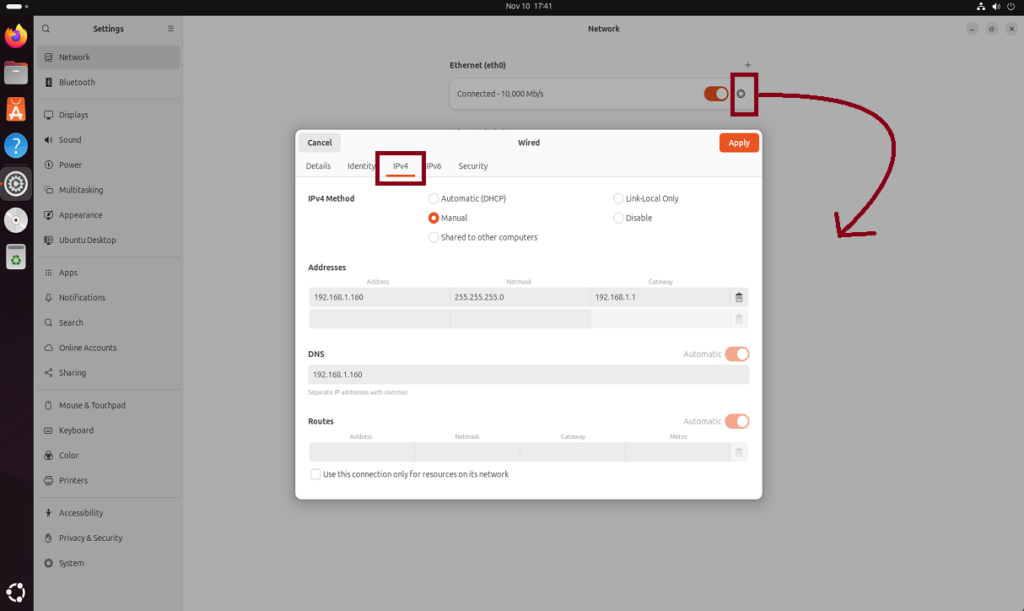Click the DNS server input field
1024x611 pixels.
pos(528,375)
